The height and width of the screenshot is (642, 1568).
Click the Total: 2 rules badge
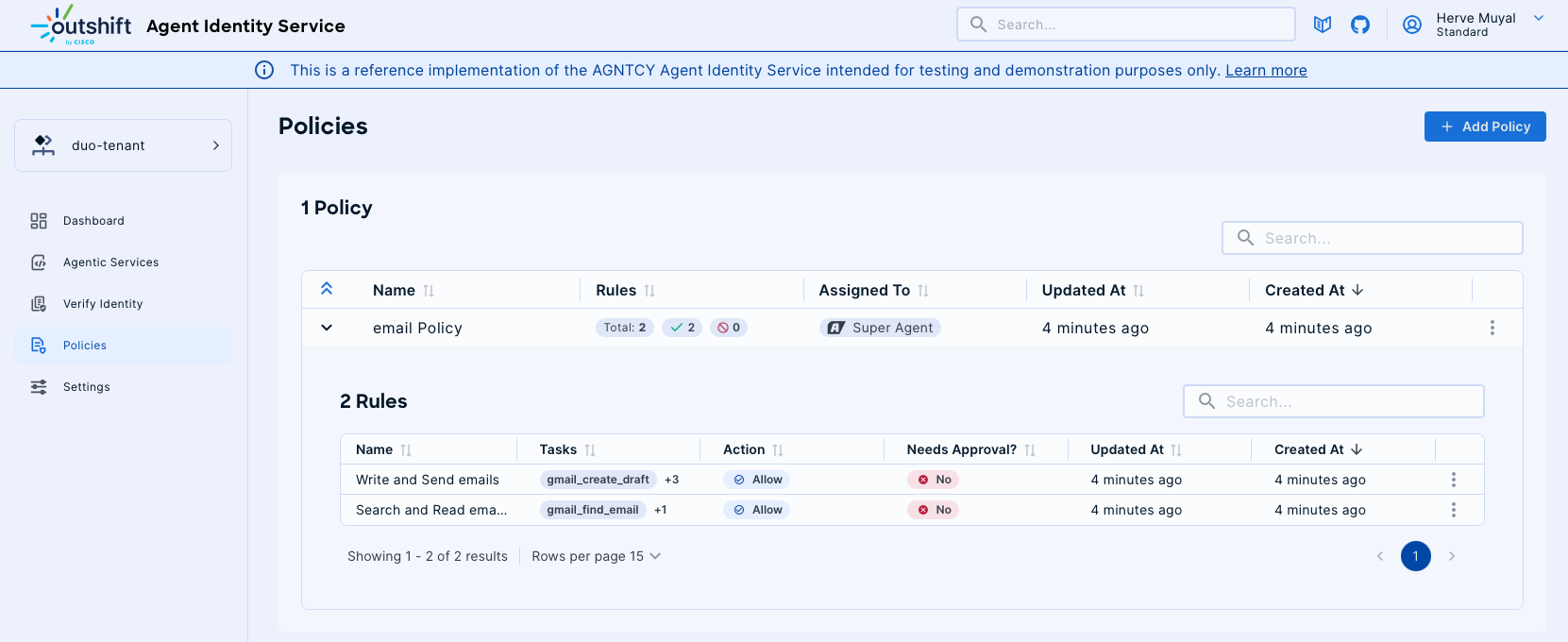[x=625, y=328]
